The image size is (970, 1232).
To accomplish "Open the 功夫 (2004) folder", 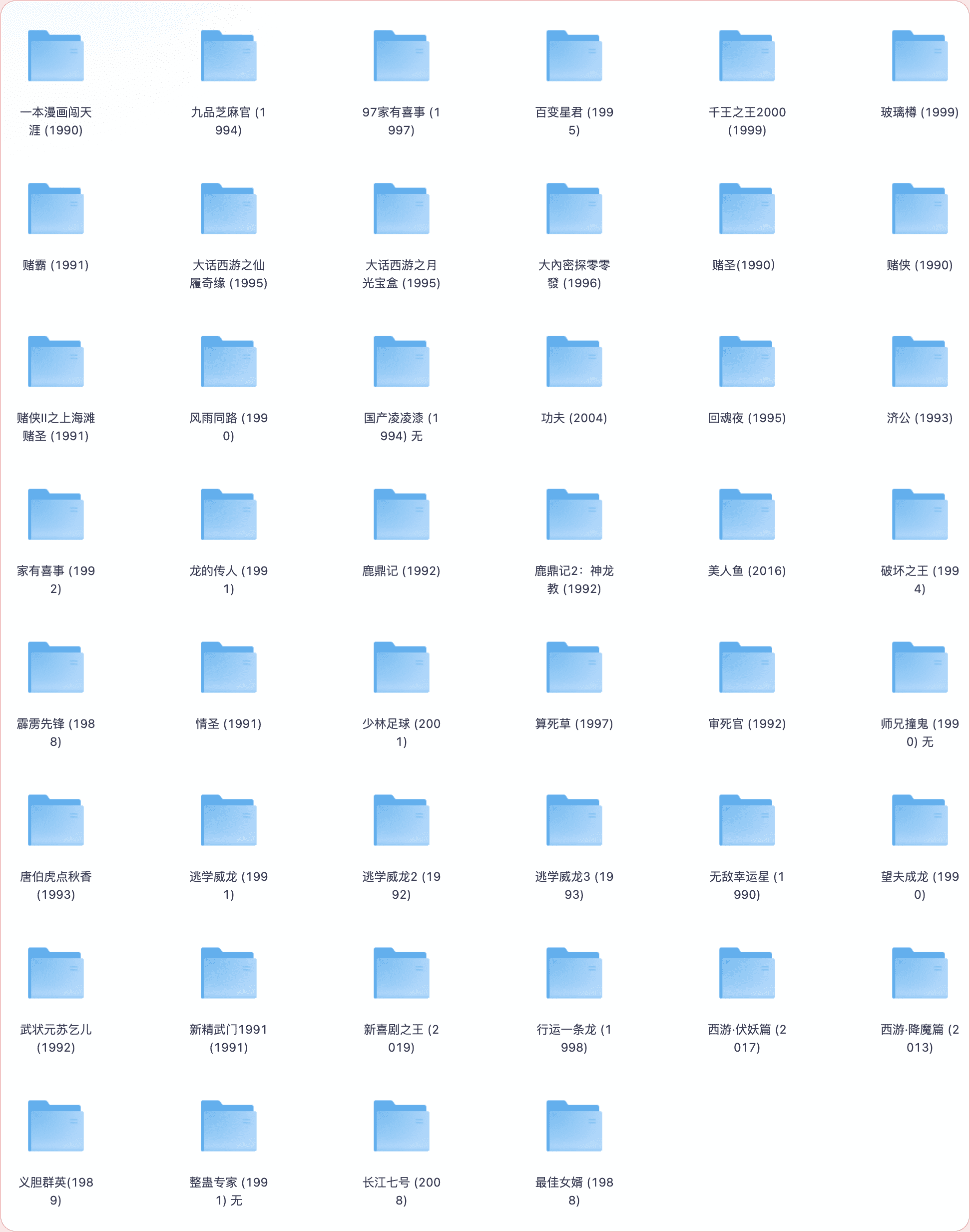I will [x=574, y=361].
